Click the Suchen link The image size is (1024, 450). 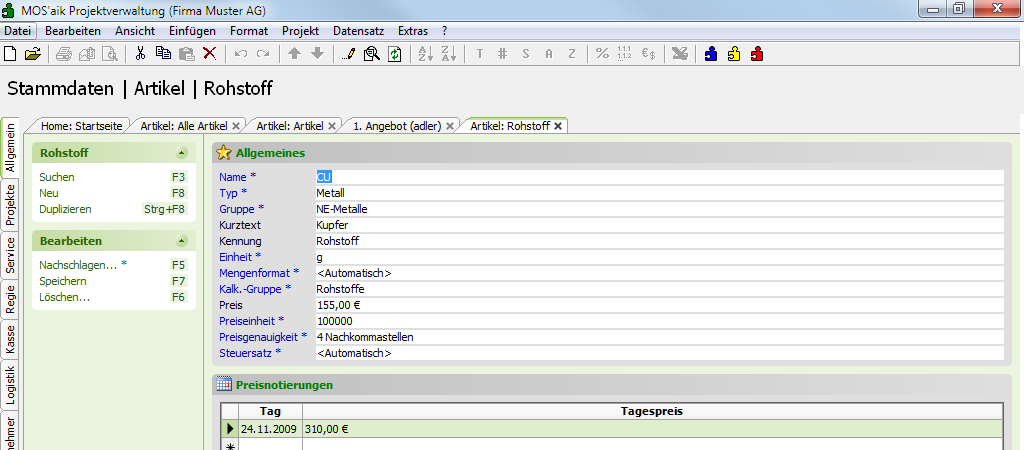57,177
